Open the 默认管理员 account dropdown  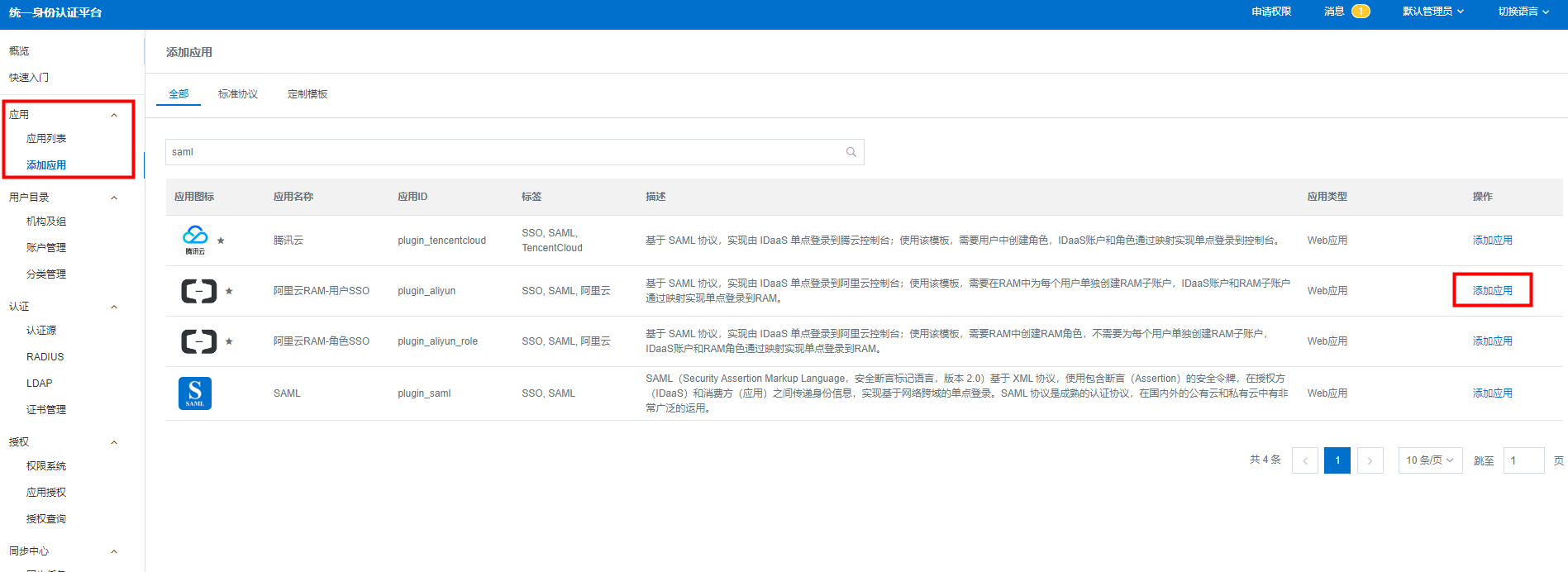(x=1432, y=12)
